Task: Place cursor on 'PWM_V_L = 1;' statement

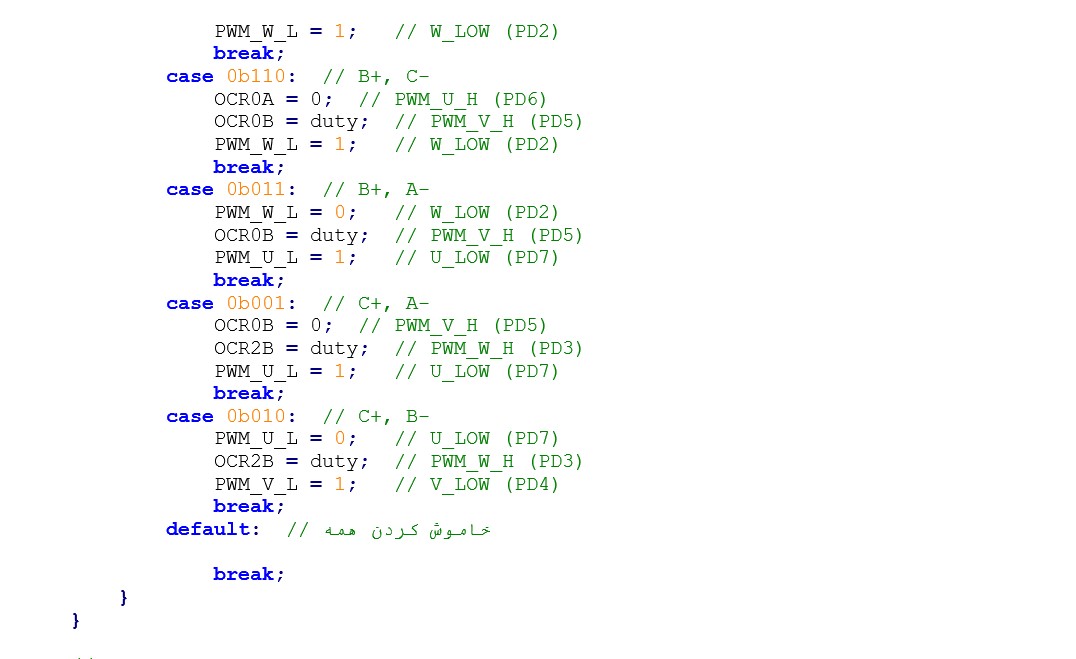Action: 285,485
